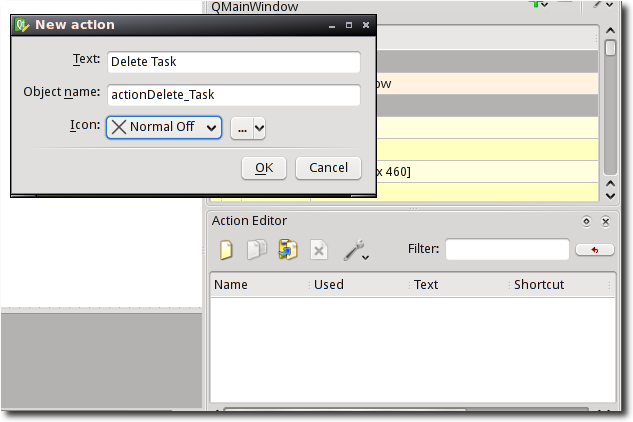633x422 pixels.
Task: Click the property editor scrollbar up arrow
Action: 610,31
